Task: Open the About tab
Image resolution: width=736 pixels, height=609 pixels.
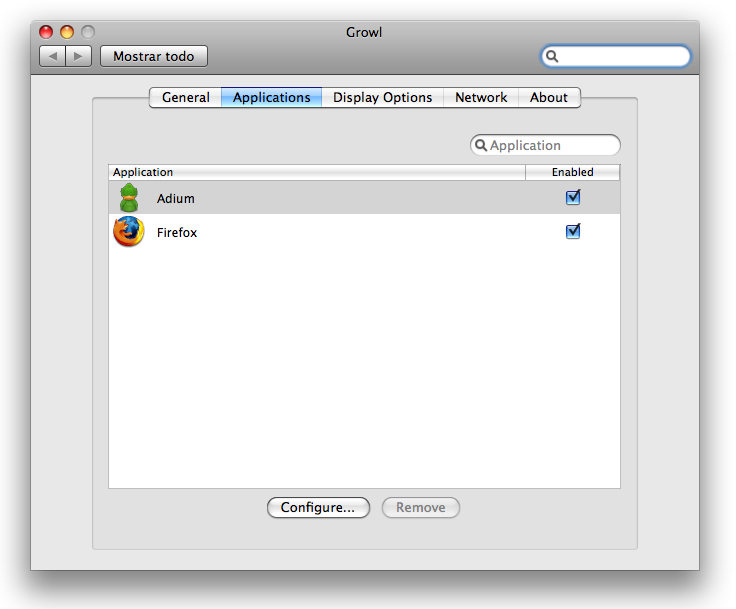Action: pos(549,98)
